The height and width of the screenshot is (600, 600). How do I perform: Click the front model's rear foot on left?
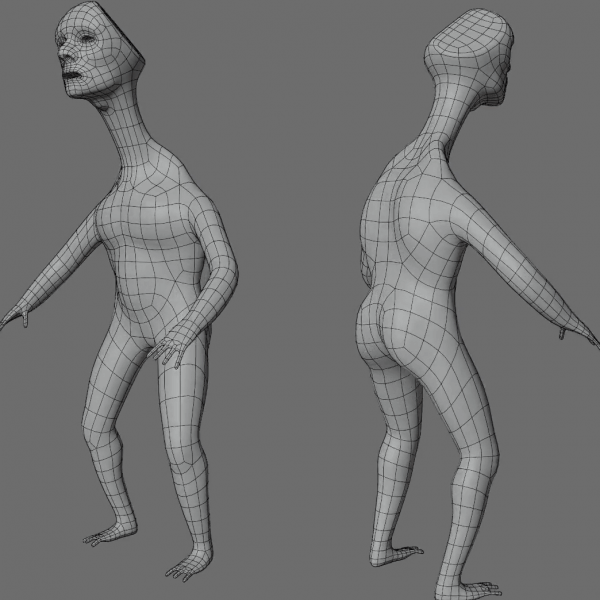tap(104, 535)
